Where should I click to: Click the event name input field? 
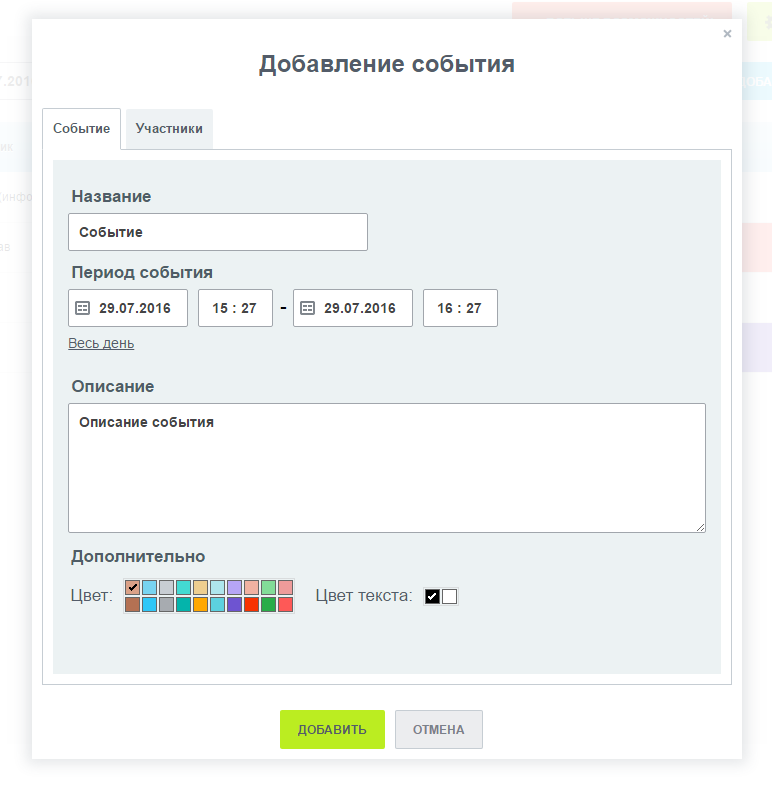pos(218,232)
